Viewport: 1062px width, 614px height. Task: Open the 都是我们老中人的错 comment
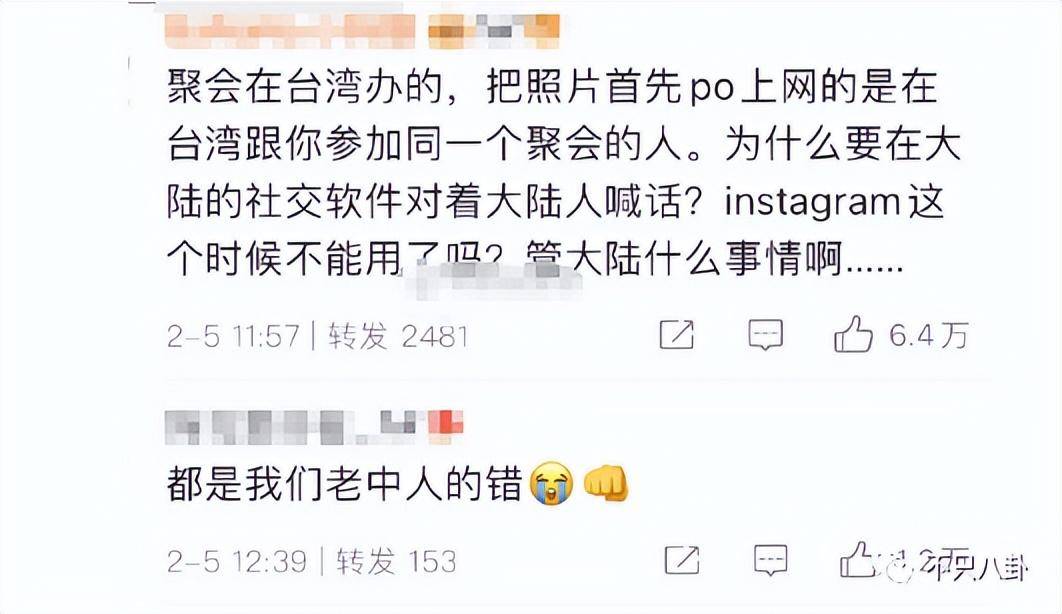(x=344, y=485)
